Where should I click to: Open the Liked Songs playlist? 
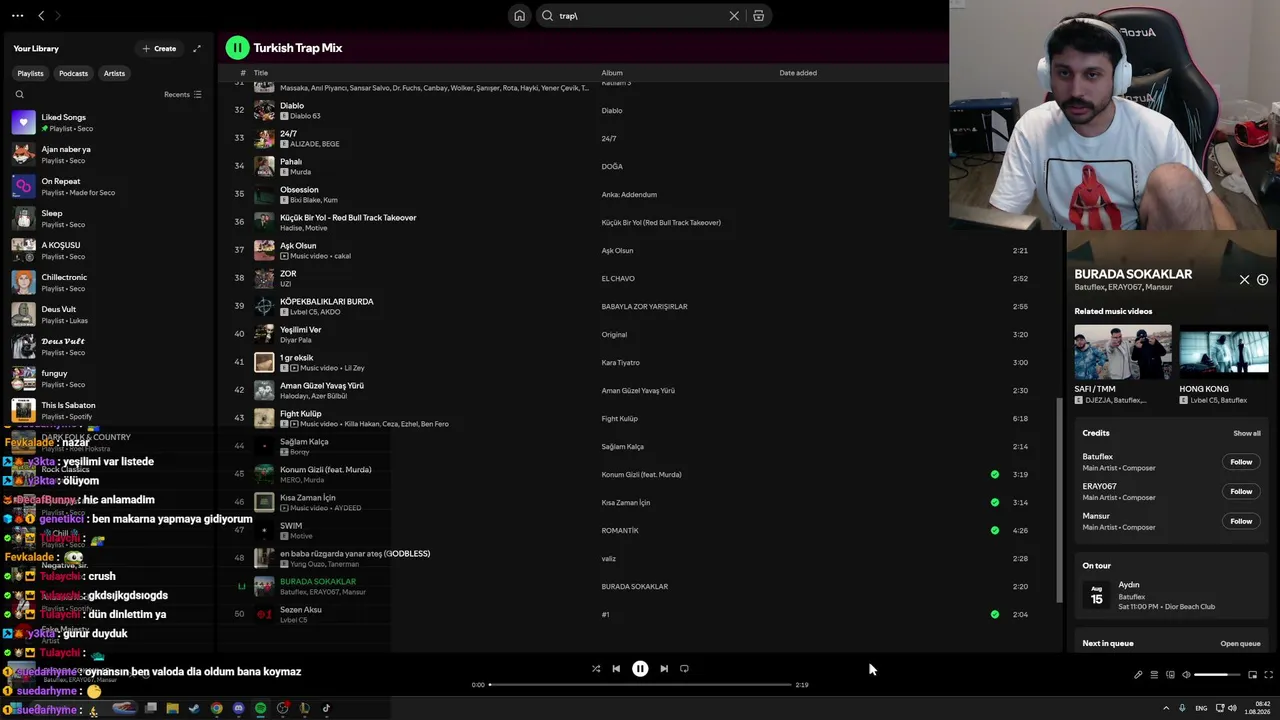click(x=108, y=122)
